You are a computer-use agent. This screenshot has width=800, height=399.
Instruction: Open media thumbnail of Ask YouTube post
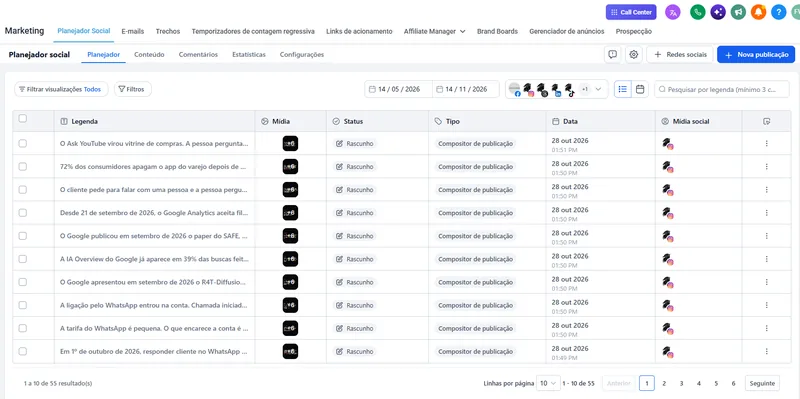[290, 143]
